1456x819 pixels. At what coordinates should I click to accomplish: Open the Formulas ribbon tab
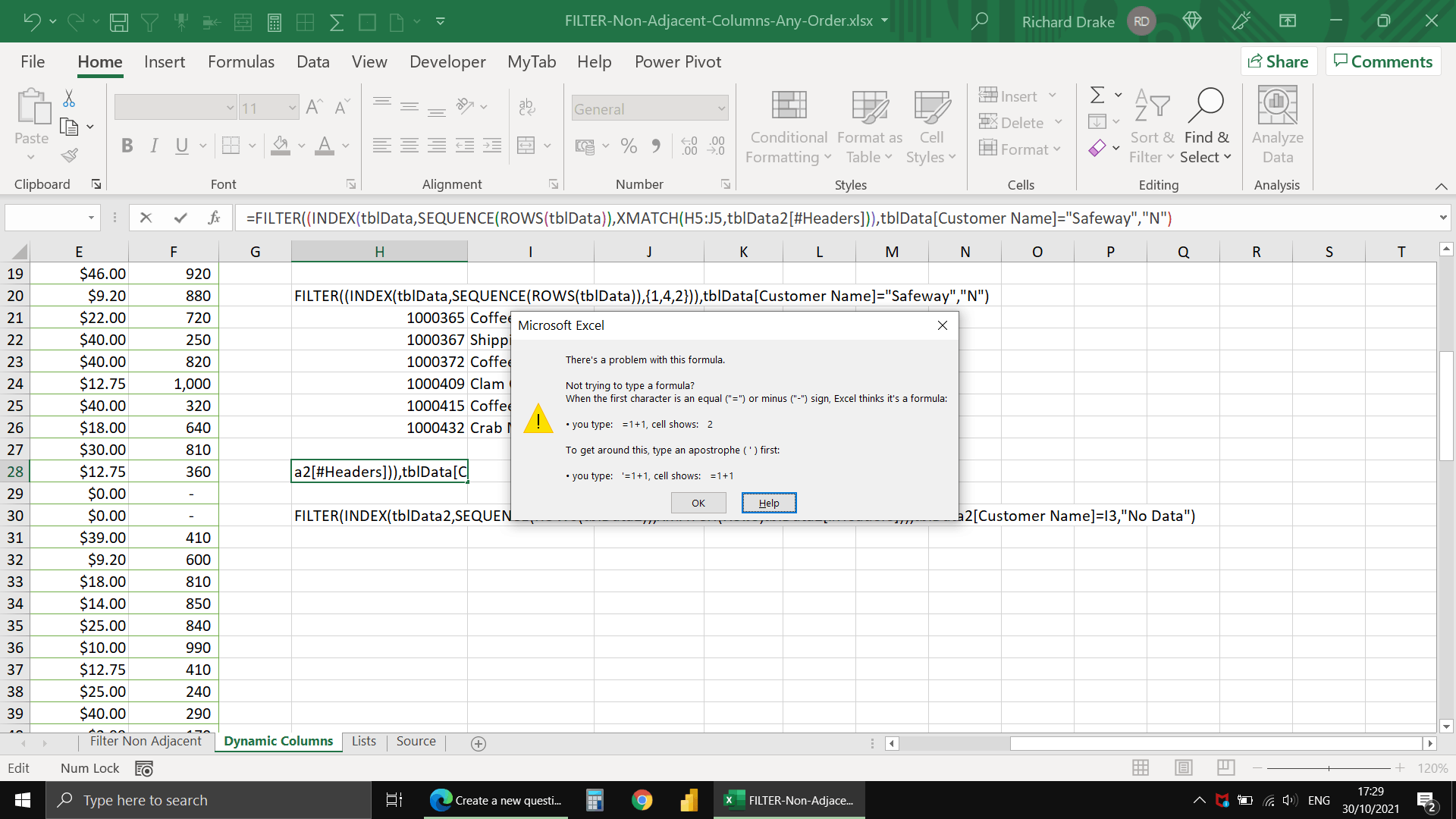point(241,62)
